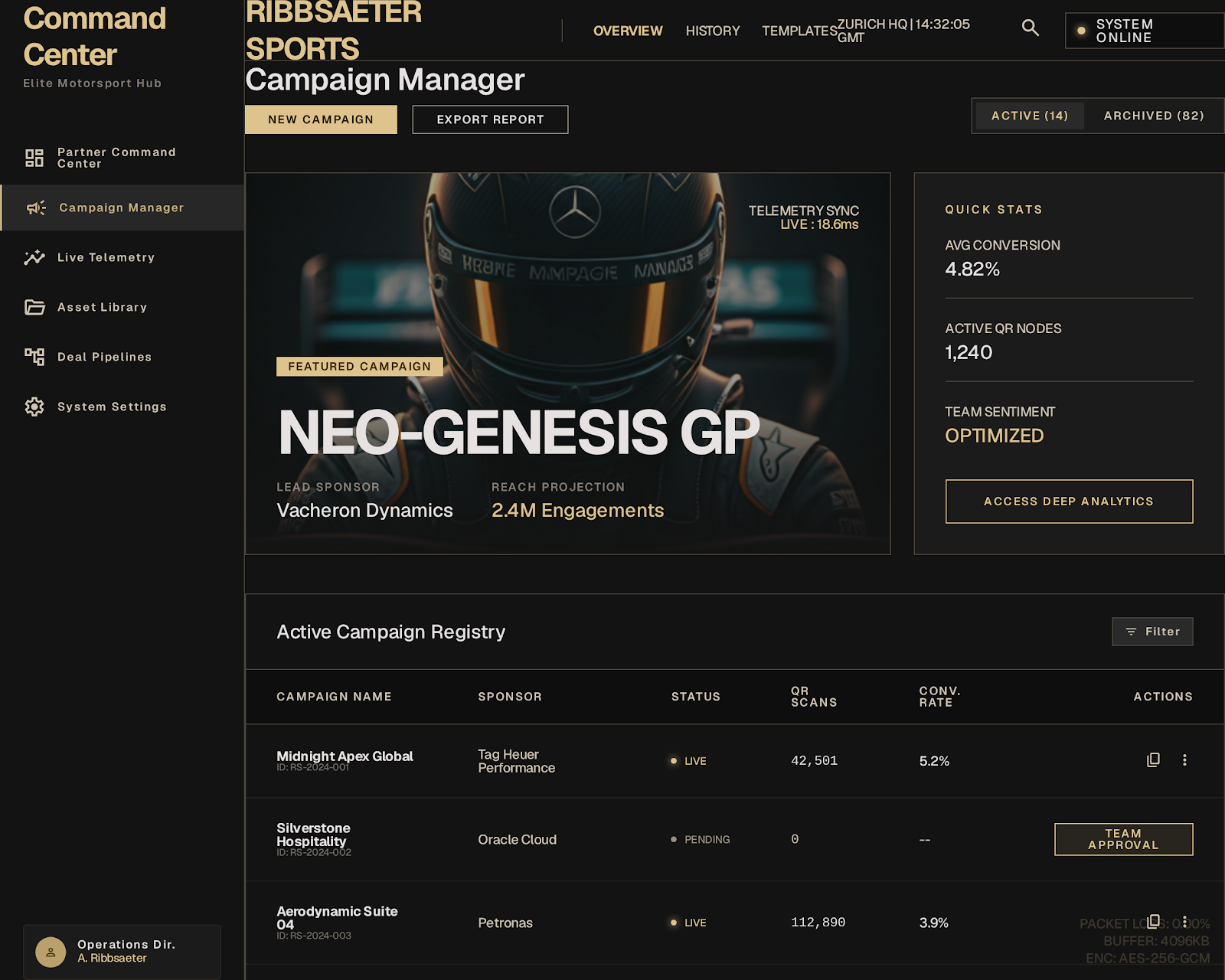Click the Featured Campaign badge
1225x980 pixels.
pos(359,367)
